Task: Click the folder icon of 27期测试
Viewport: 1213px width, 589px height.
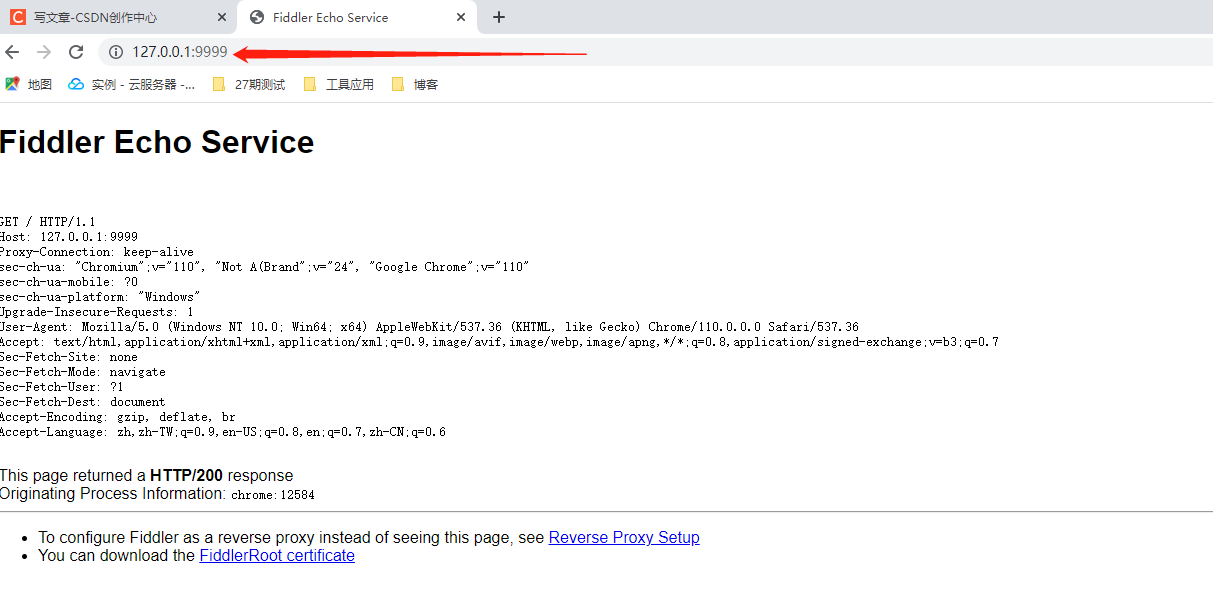Action: click(219, 85)
